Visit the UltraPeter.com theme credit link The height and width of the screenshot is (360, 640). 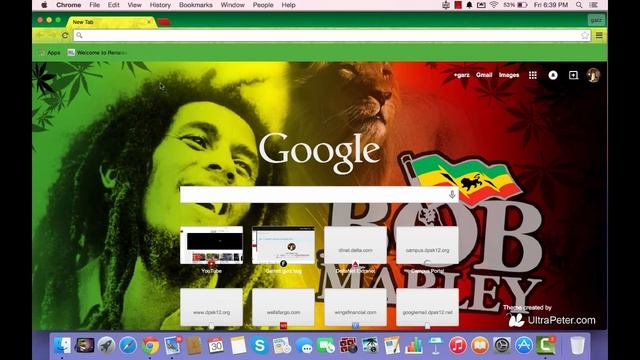click(x=561, y=320)
